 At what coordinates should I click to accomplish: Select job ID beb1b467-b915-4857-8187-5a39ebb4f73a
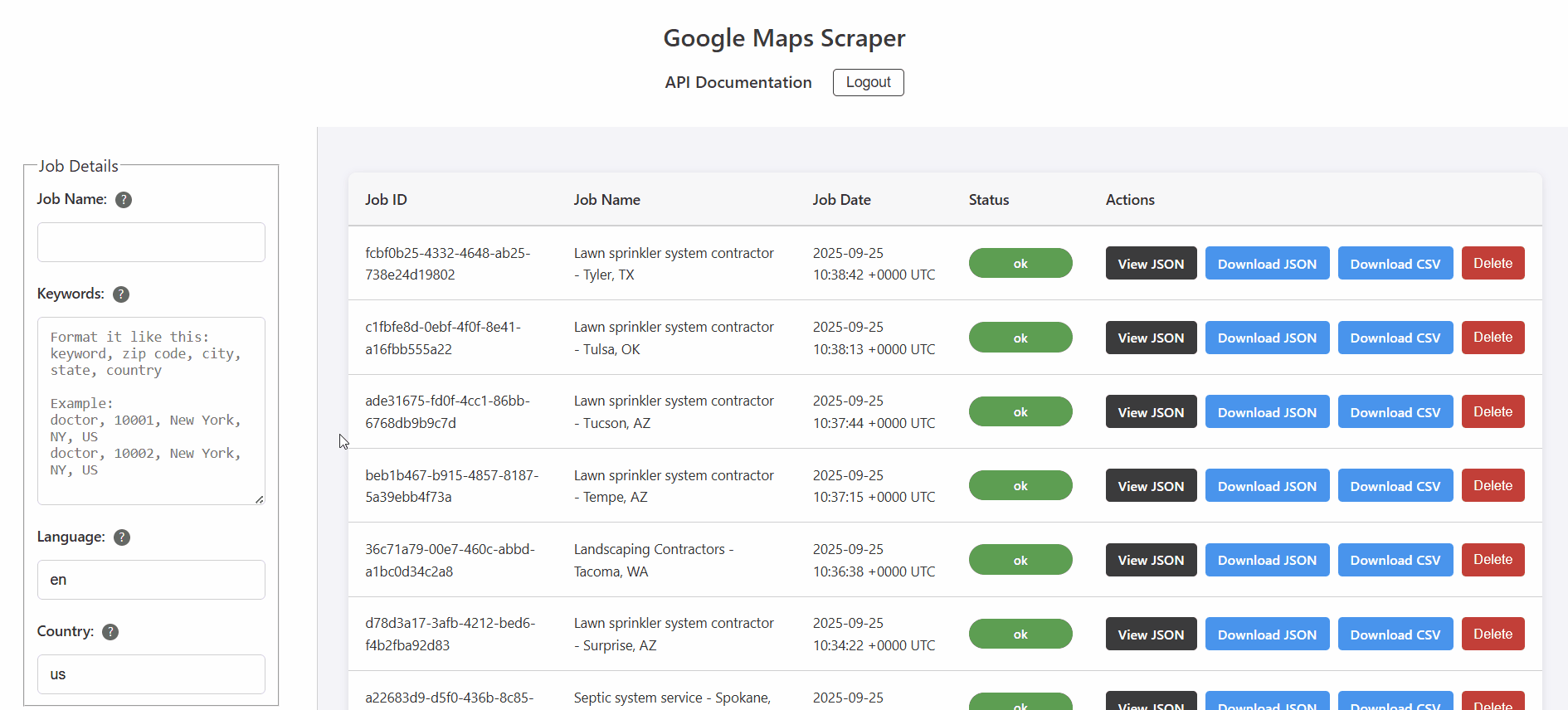coord(452,486)
